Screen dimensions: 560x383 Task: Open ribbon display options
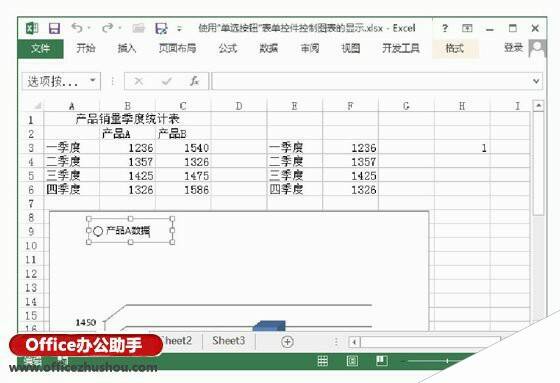click(x=467, y=28)
